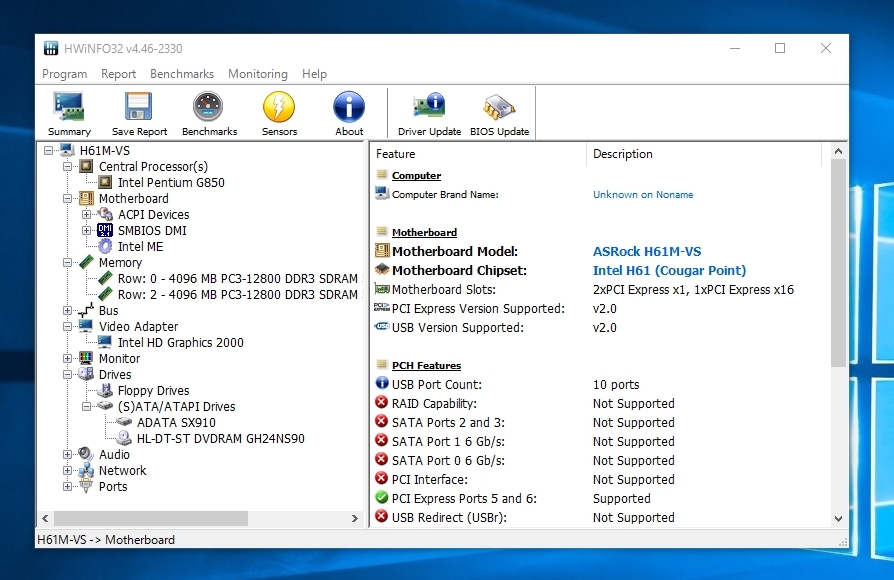Click the tree panel scroll left arrow

46,518
